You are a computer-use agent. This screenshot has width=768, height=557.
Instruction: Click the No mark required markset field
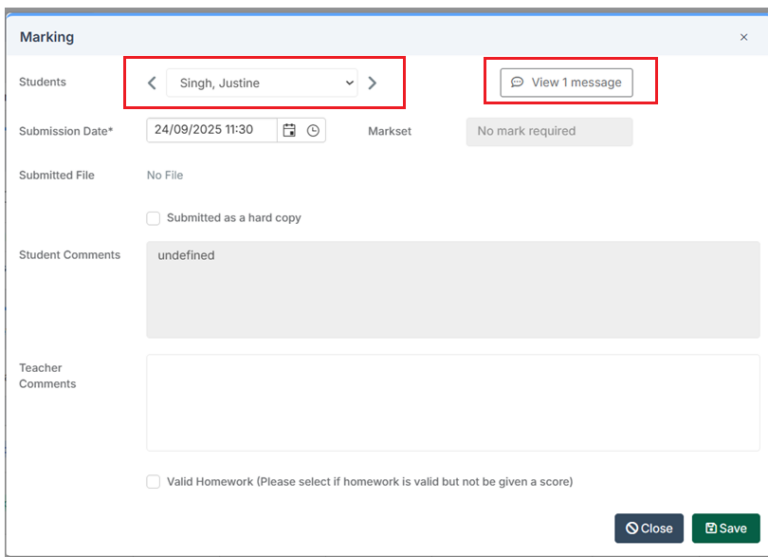tap(549, 131)
